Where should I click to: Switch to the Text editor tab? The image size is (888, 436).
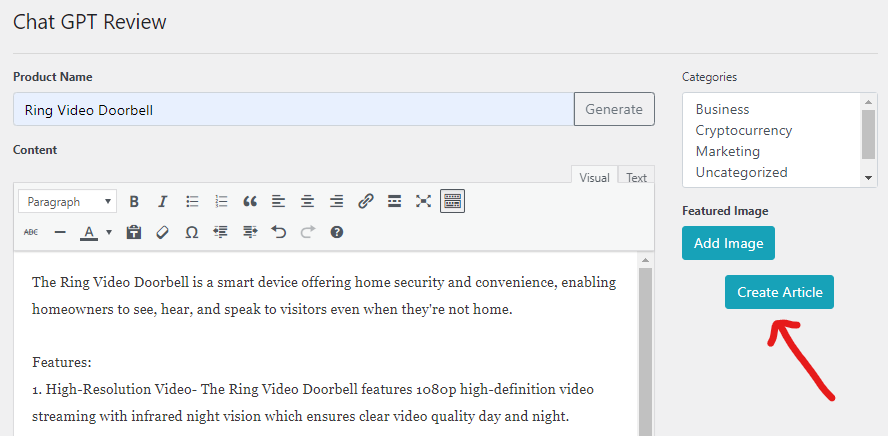[x=636, y=178]
